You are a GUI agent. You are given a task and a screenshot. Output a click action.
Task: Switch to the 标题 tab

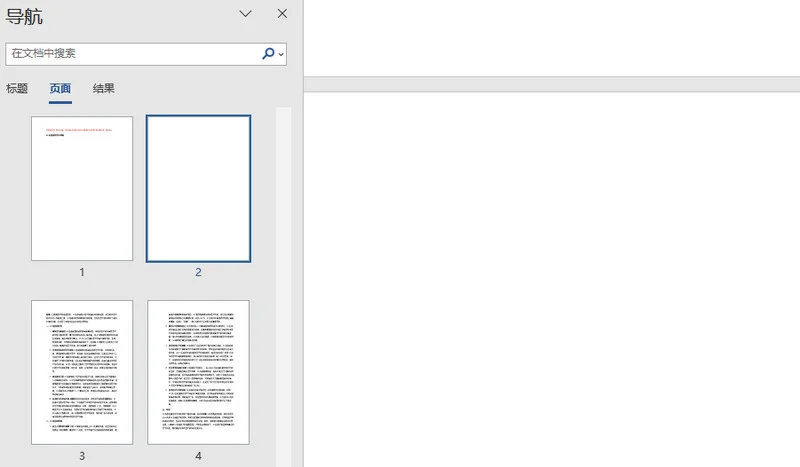[17, 88]
